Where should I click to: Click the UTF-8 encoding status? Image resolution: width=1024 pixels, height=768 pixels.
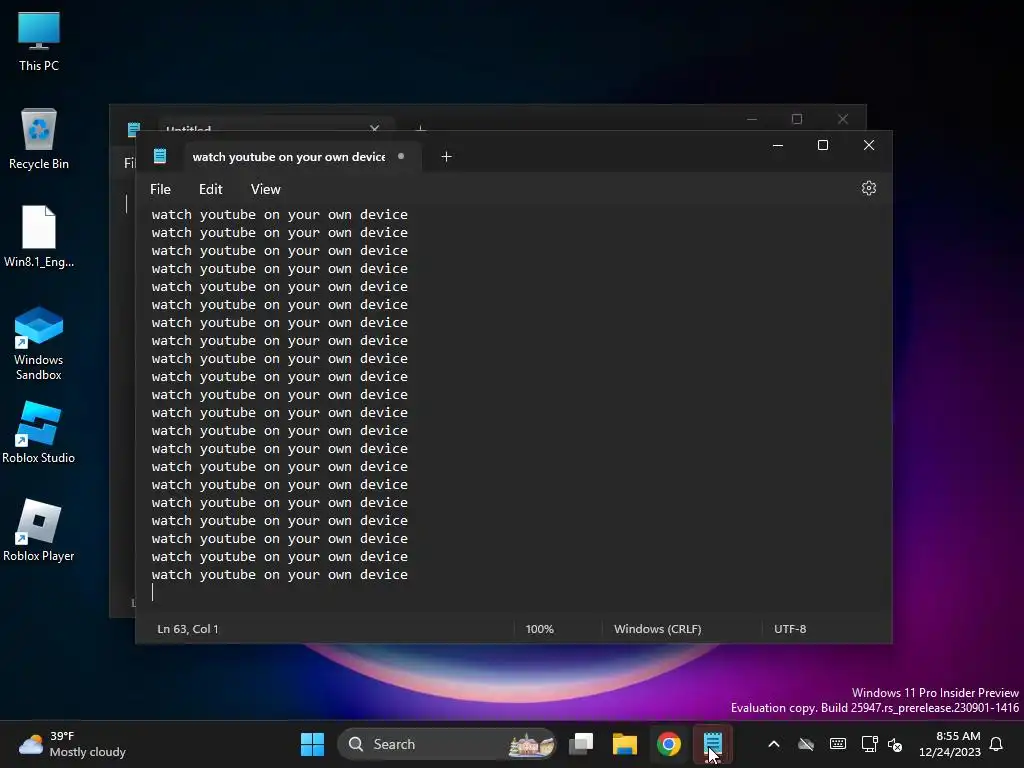click(x=790, y=629)
